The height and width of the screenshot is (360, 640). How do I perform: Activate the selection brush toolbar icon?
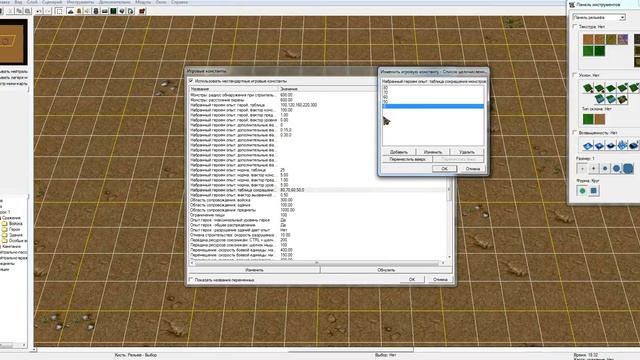(59, 11)
